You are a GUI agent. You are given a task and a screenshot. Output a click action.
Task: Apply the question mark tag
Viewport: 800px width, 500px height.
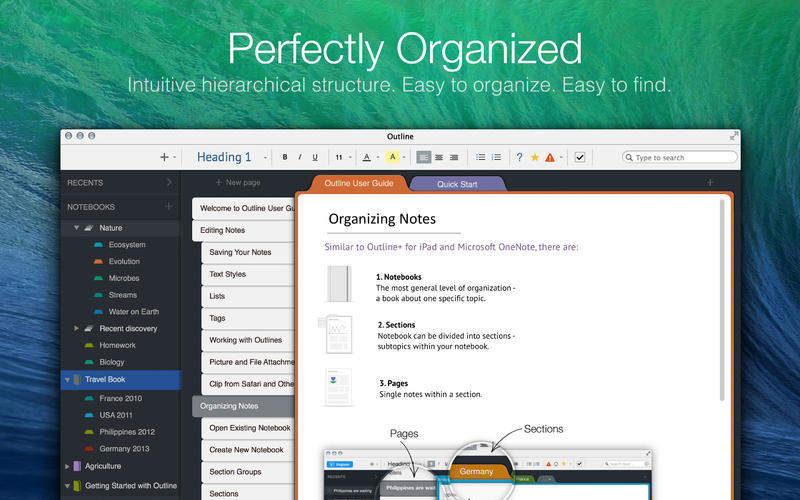519,157
